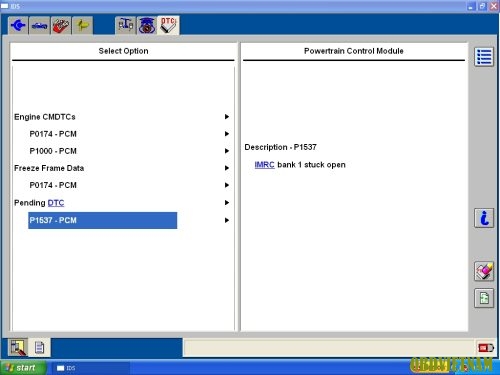Screen dimensions: 500x375
Task: Click the log viewer document icon
Action: click(39, 348)
